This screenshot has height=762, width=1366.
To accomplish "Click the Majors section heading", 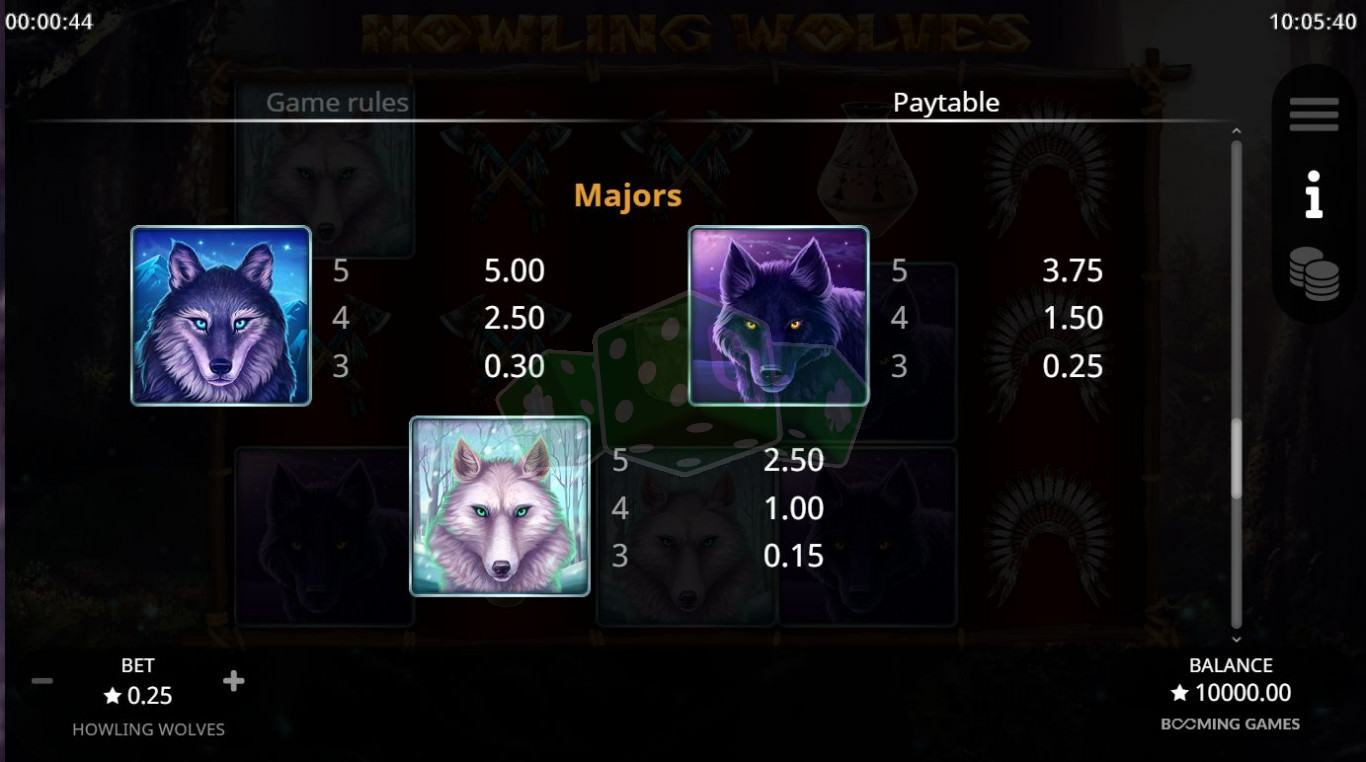I will pos(628,195).
